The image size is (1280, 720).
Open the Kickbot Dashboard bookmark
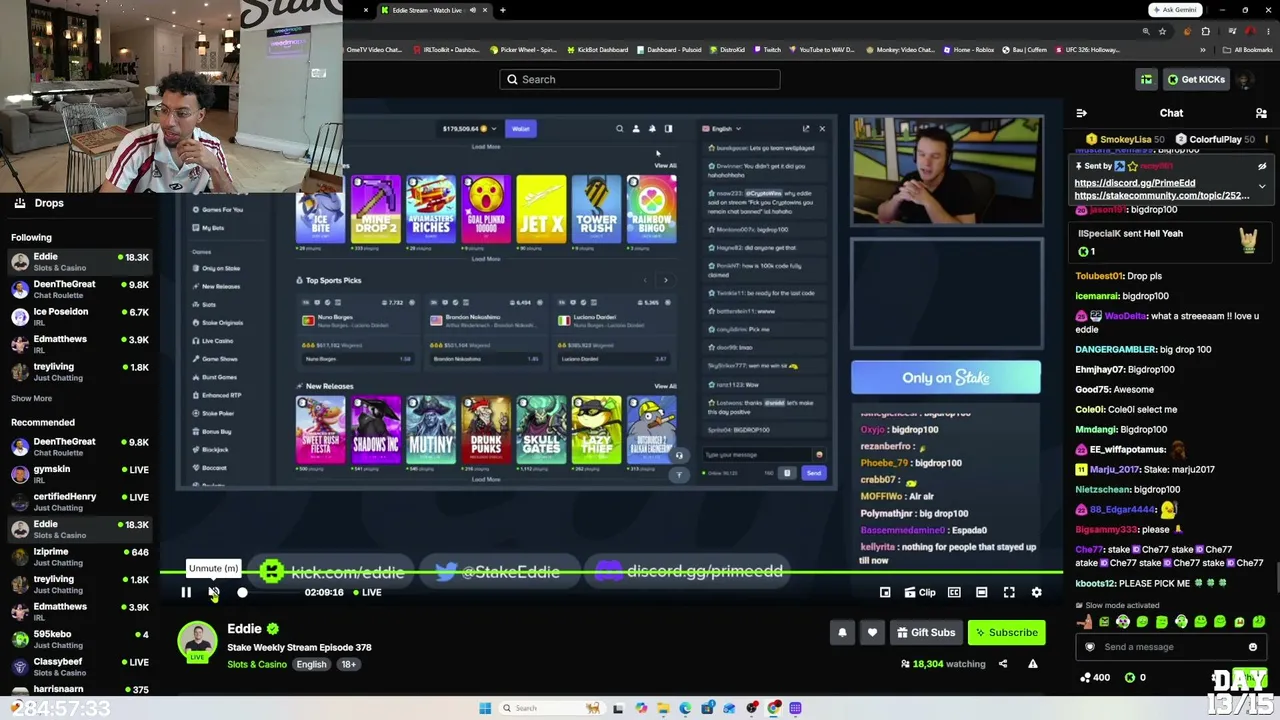597,50
